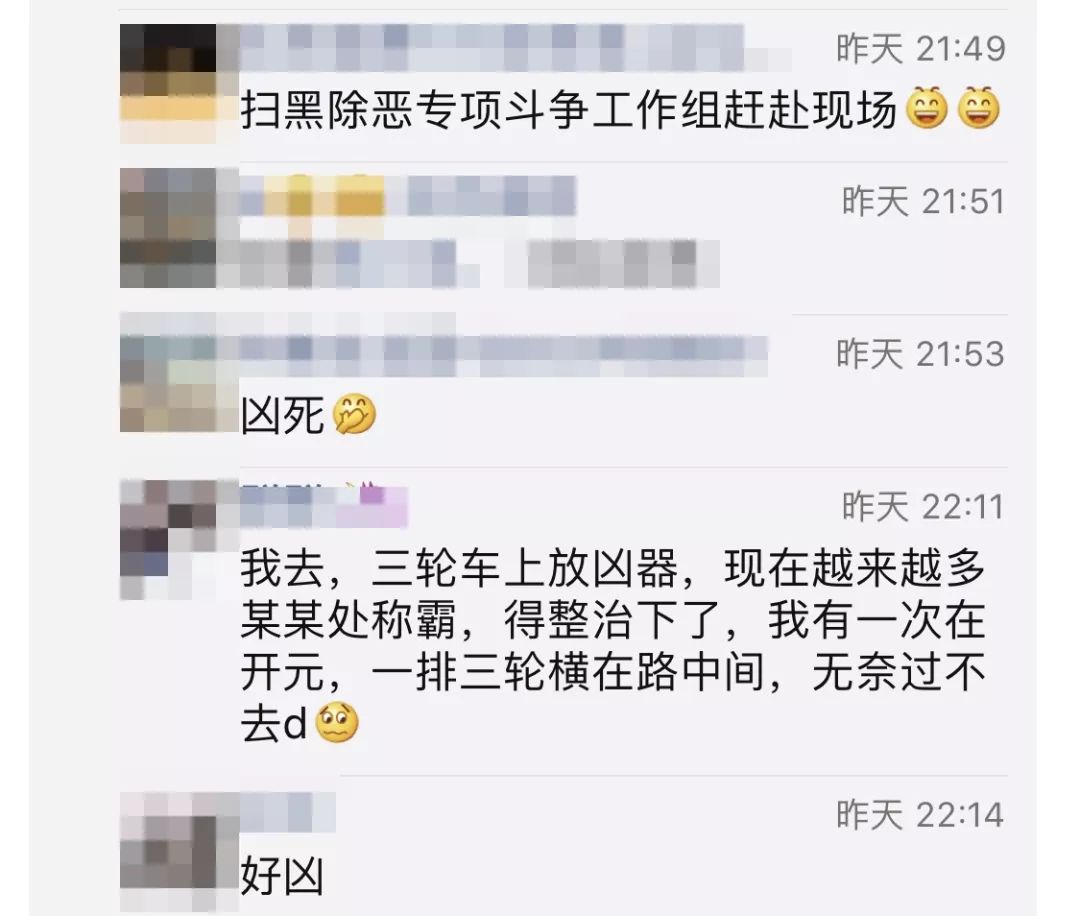Image resolution: width=1080 pixels, height=916 pixels.
Task: Click the first grinning emoji after 赶赴现场
Action: coord(926,109)
